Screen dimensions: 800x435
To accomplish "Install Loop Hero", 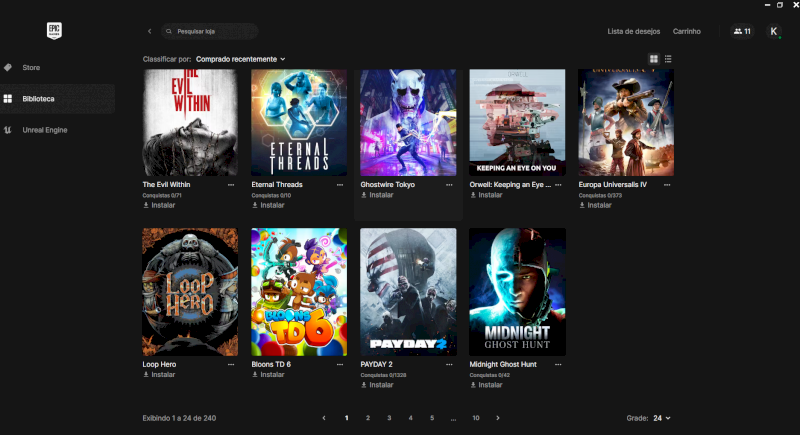I will point(159,374).
